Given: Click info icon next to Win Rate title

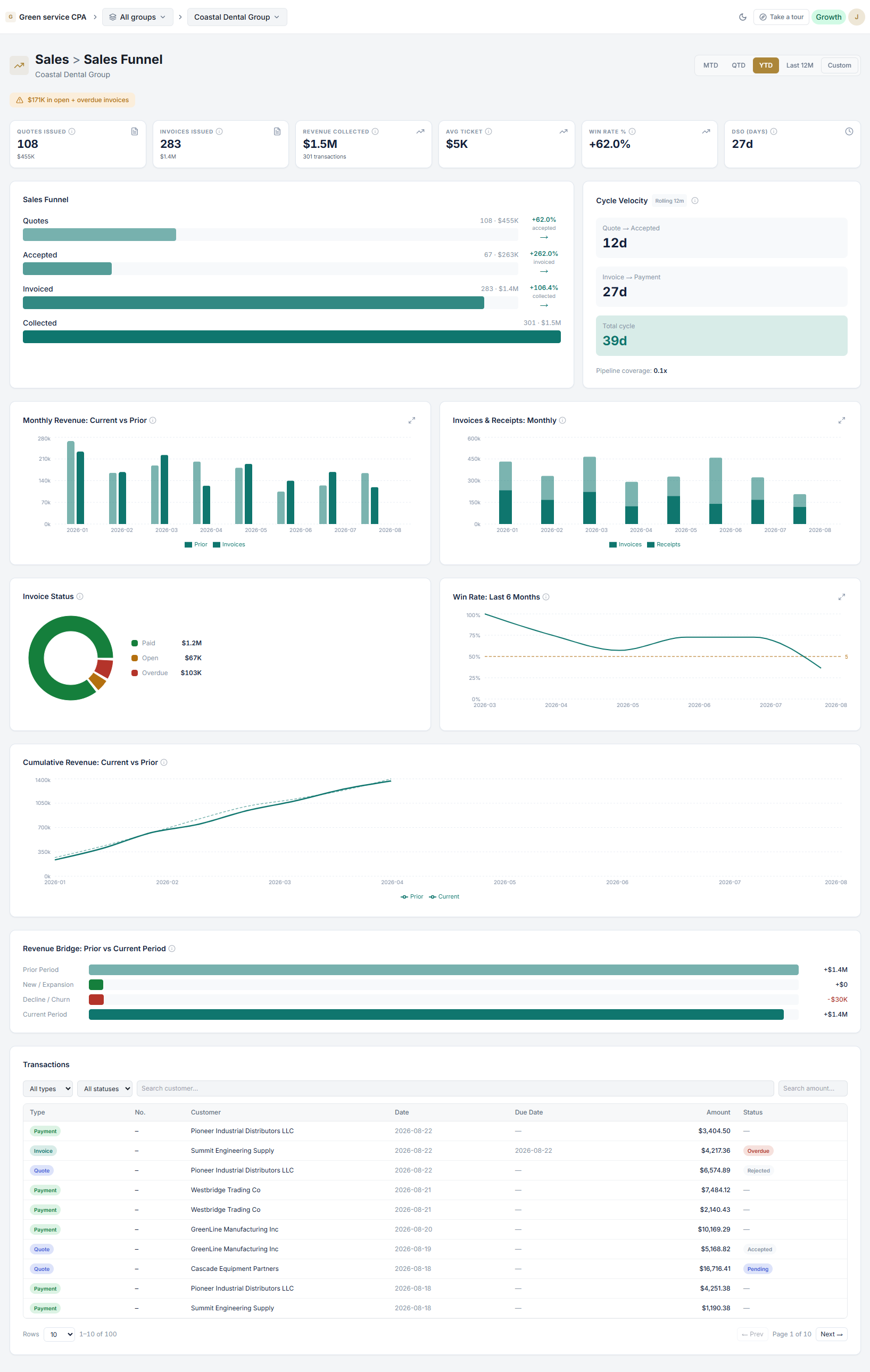Looking at the screenshot, I should 546,597.
